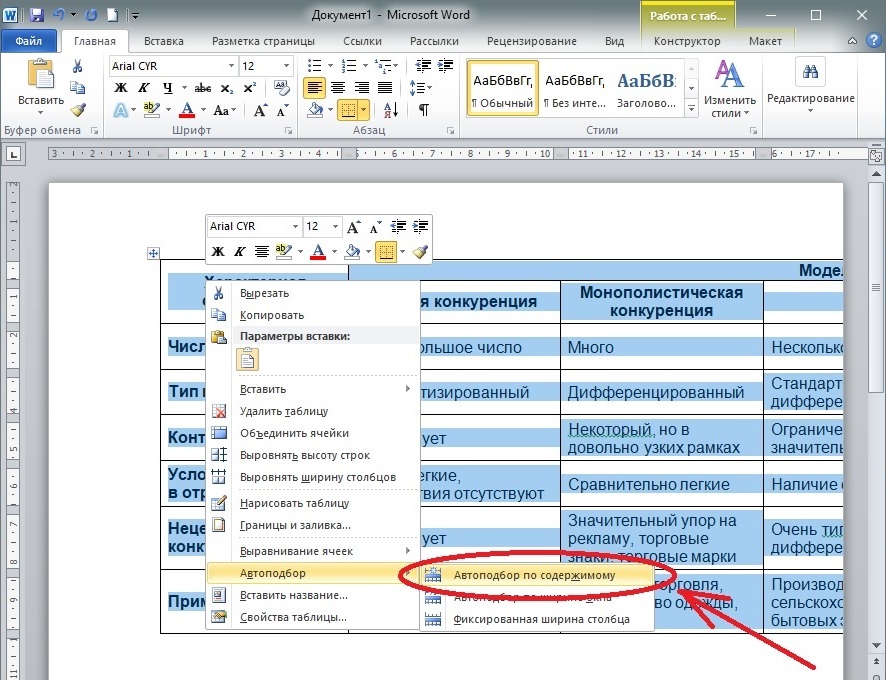This screenshot has width=886, height=680.
Task: Open mini toolbar font size dropdown
Action: [x=335, y=227]
